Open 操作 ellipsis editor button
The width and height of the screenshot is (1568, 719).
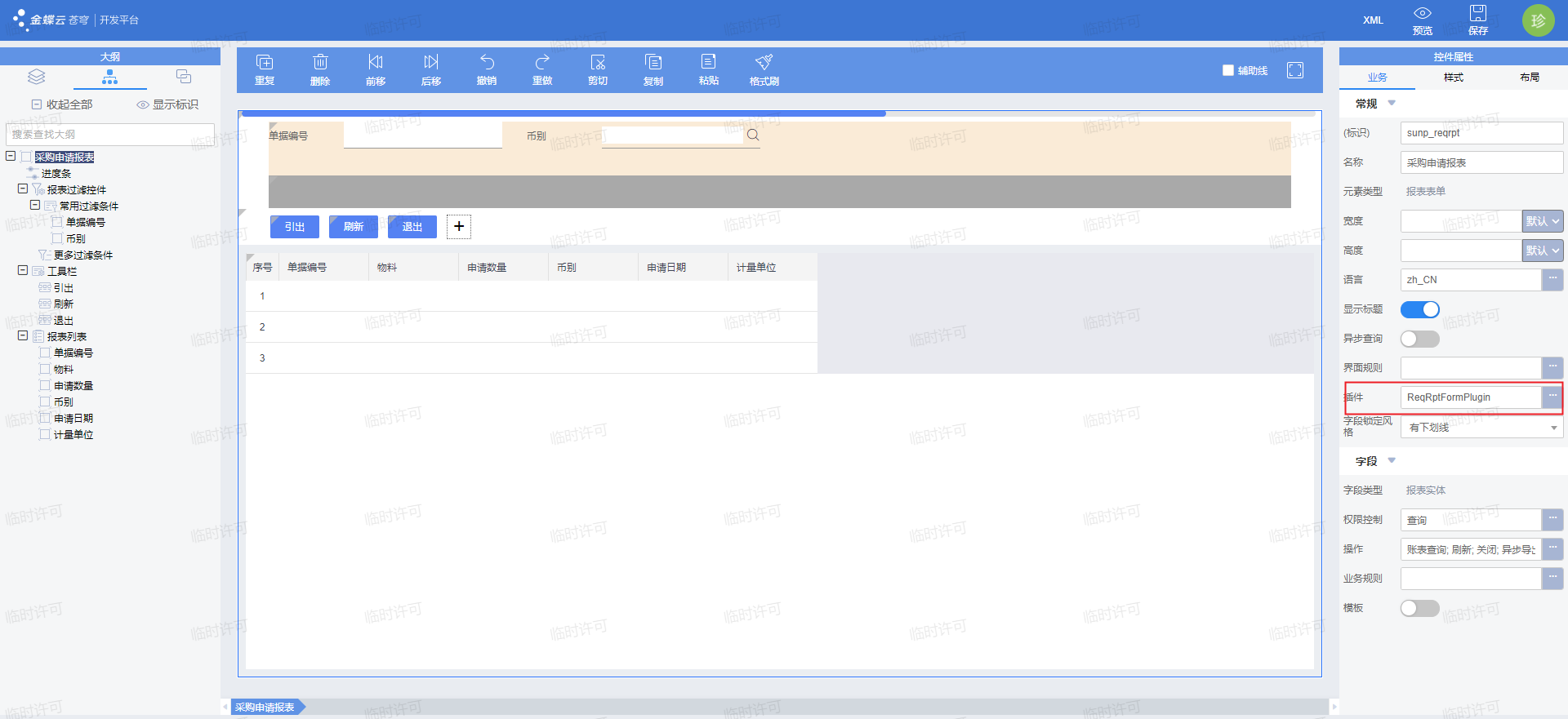(1552, 549)
